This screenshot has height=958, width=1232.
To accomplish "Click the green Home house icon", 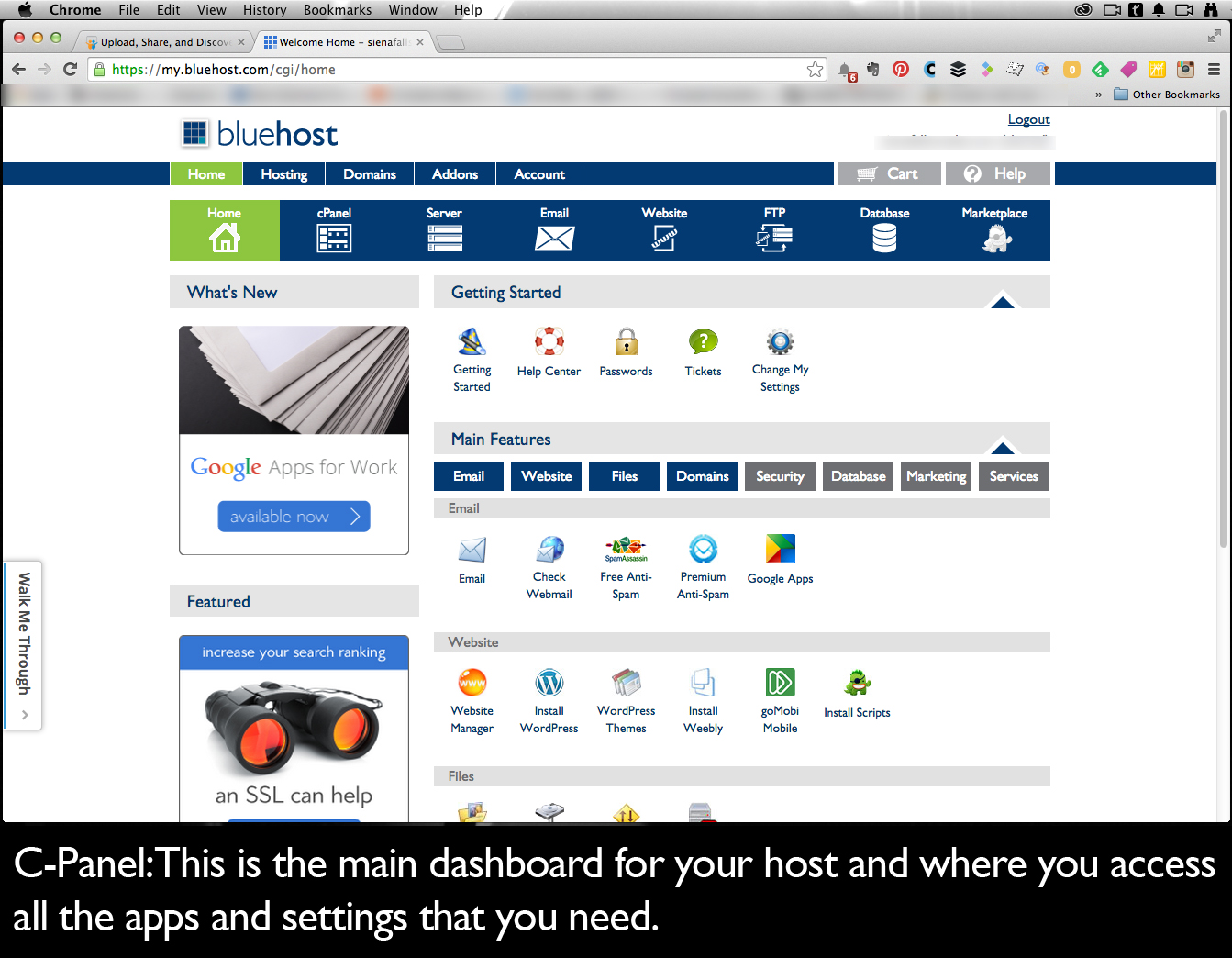I will [x=225, y=239].
